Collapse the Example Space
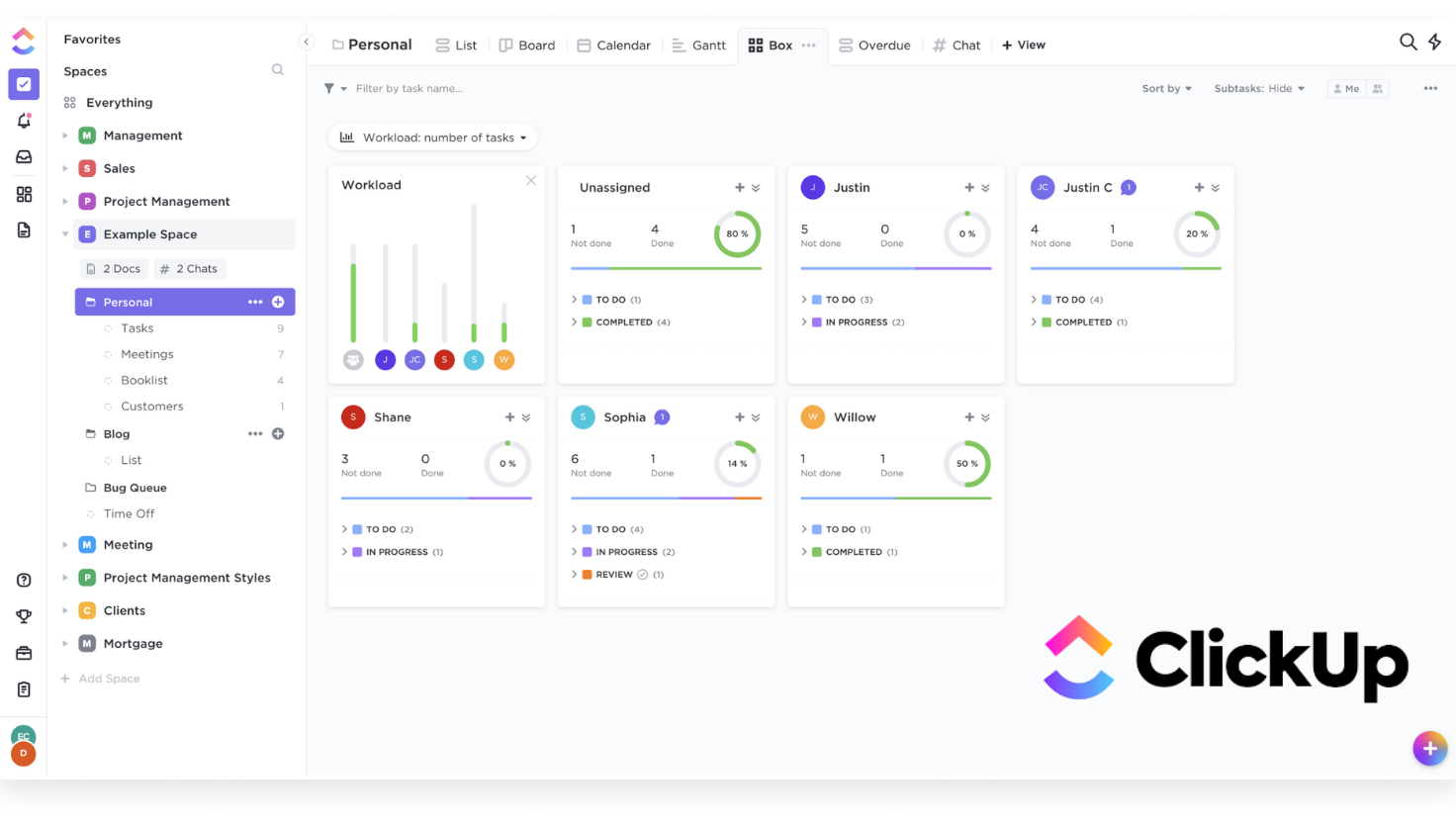Screen dimensions: 1456x823 pos(65,234)
